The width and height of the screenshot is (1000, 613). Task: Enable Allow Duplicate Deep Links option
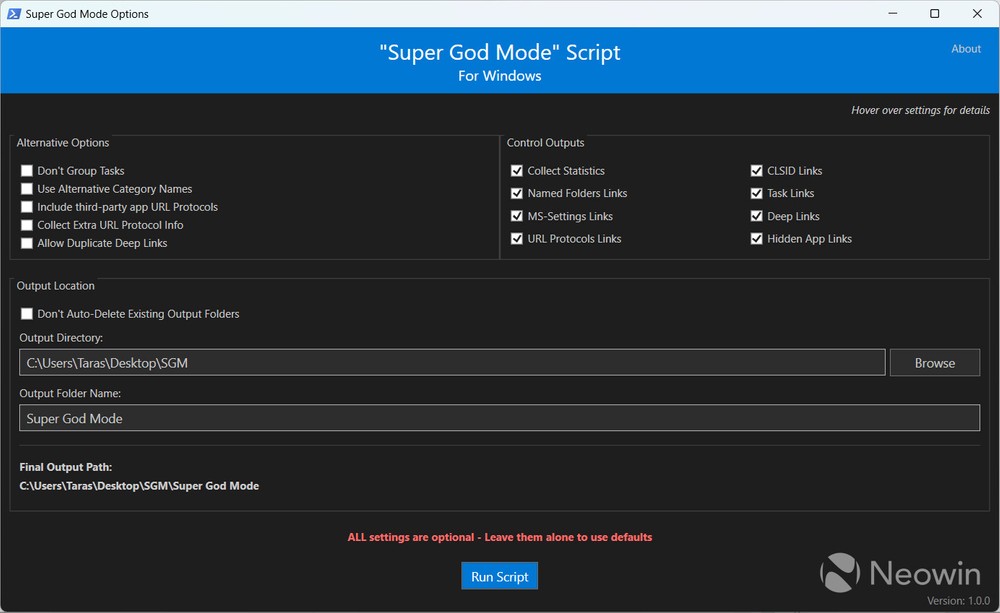tap(27, 243)
